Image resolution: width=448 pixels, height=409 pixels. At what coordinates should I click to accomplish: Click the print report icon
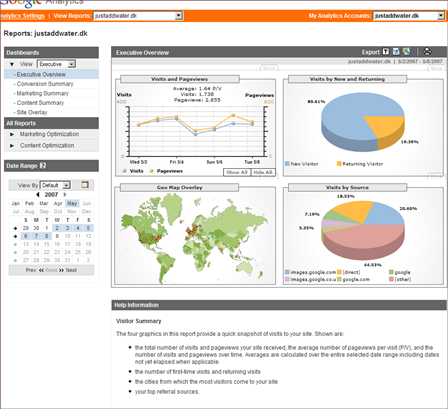[x=427, y=52]
